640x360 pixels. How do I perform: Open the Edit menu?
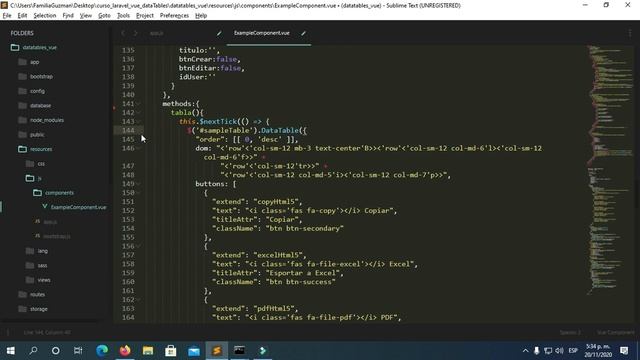(x=22, y=16)
